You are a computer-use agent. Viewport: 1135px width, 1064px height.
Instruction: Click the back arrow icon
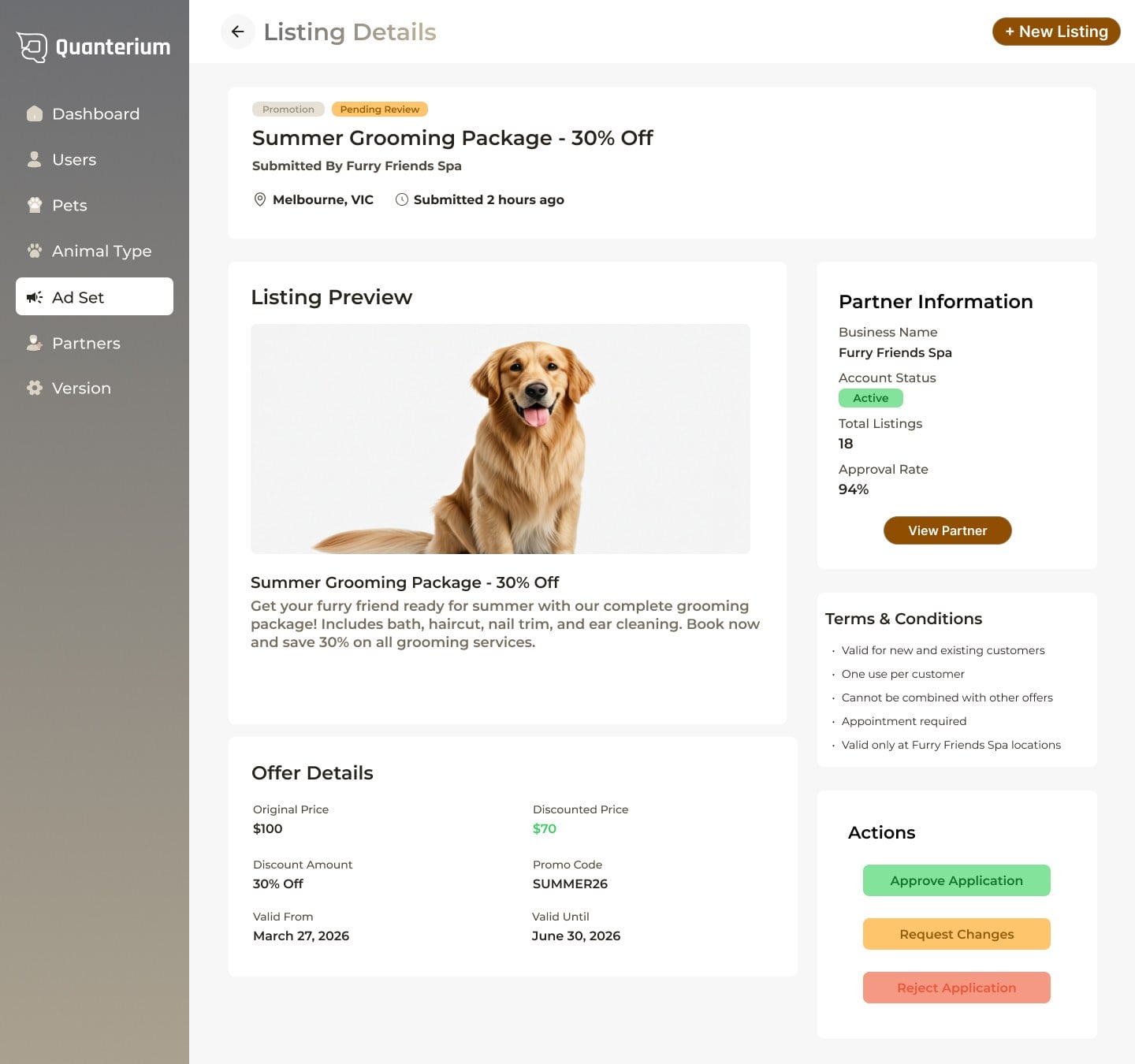(x=237, y=32)
